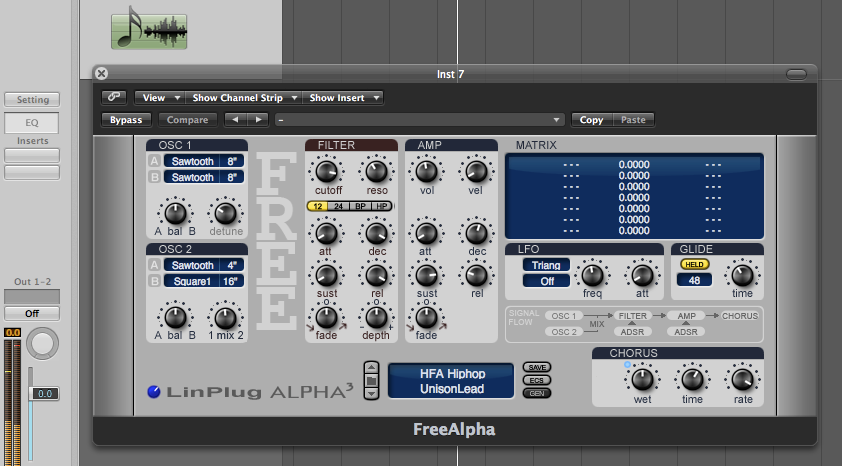Image resolution: width=842 pixels, height=466 pixels.
Task: Toggle OSC 2 A button
Action: click(x=155, y=265)
